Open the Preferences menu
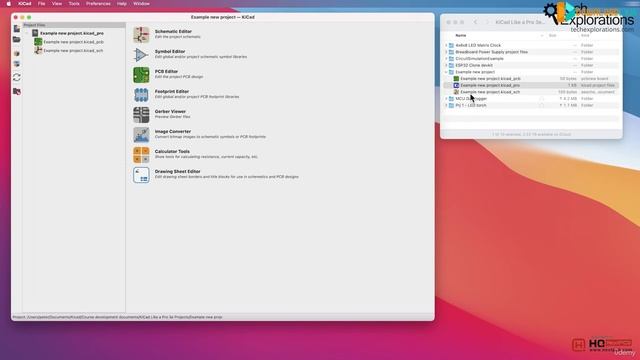This screenshot has width=640, height=360. pos(98,4)
